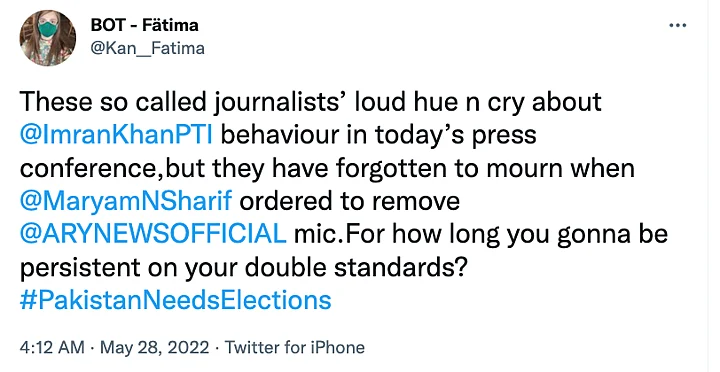Click the line 'conference,but they have forgotten'
This screenshot has height=372, width=720.
(327, 169)
